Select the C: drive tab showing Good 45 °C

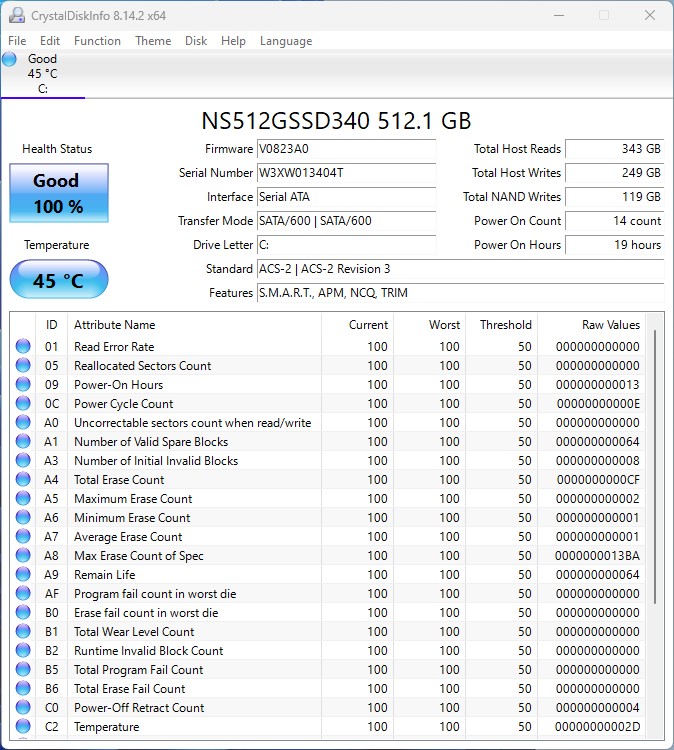(43, 74)
